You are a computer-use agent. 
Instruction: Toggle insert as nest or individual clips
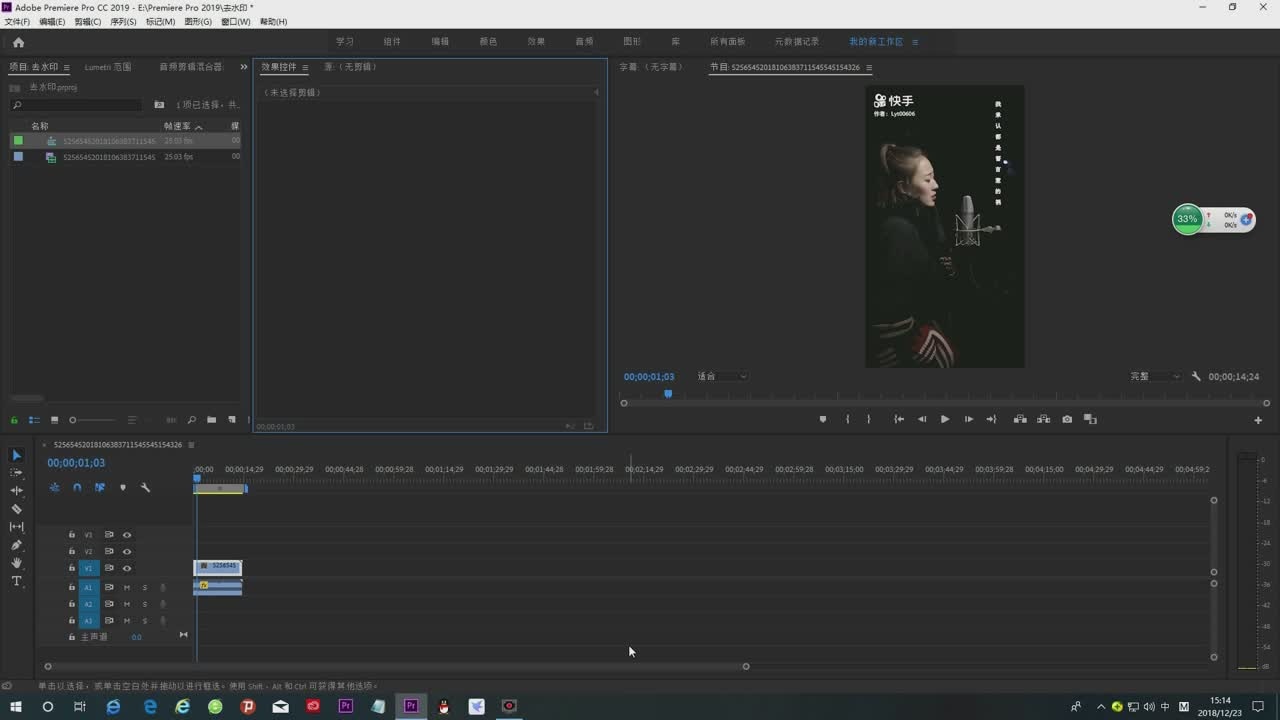pyautogui.click(x=54, y=487)
